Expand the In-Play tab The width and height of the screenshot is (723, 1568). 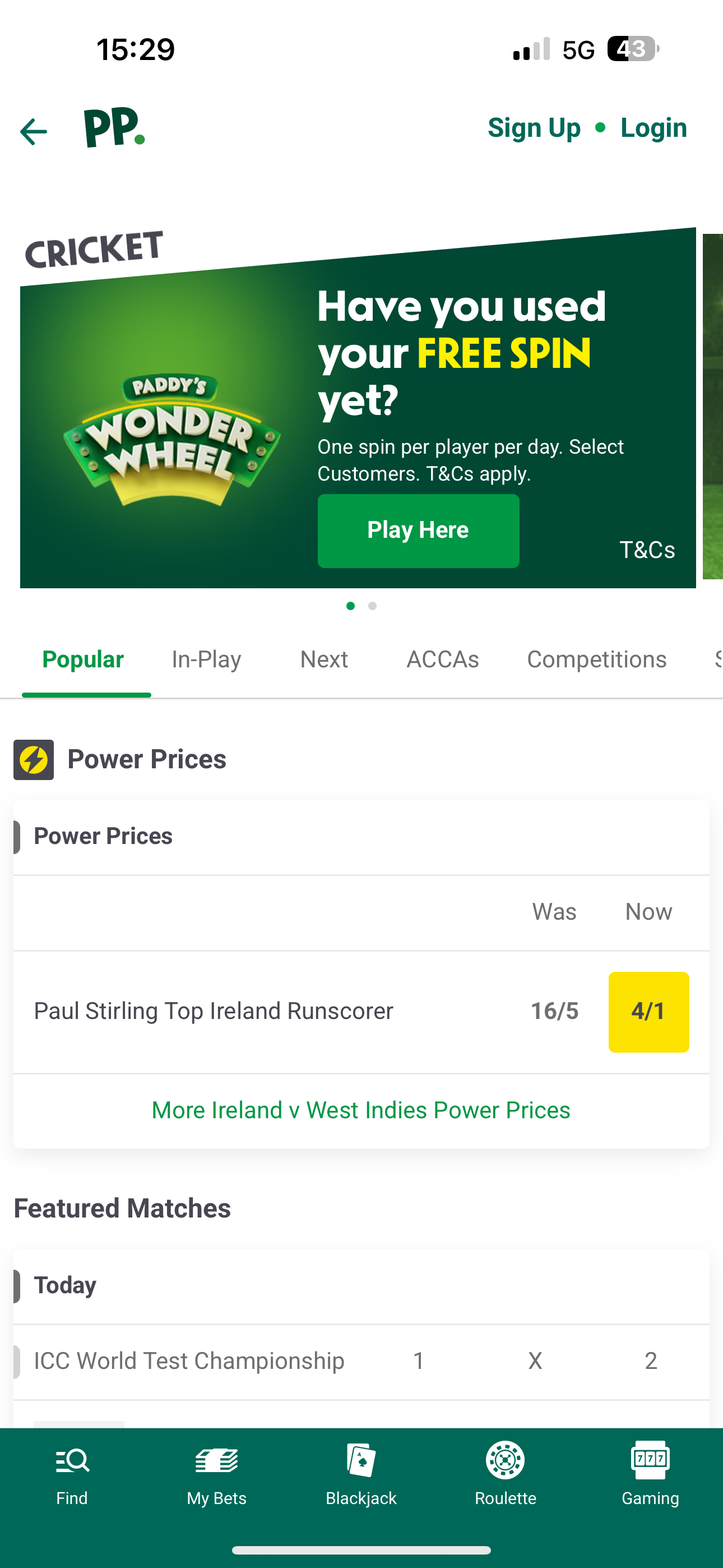(206, 659)
